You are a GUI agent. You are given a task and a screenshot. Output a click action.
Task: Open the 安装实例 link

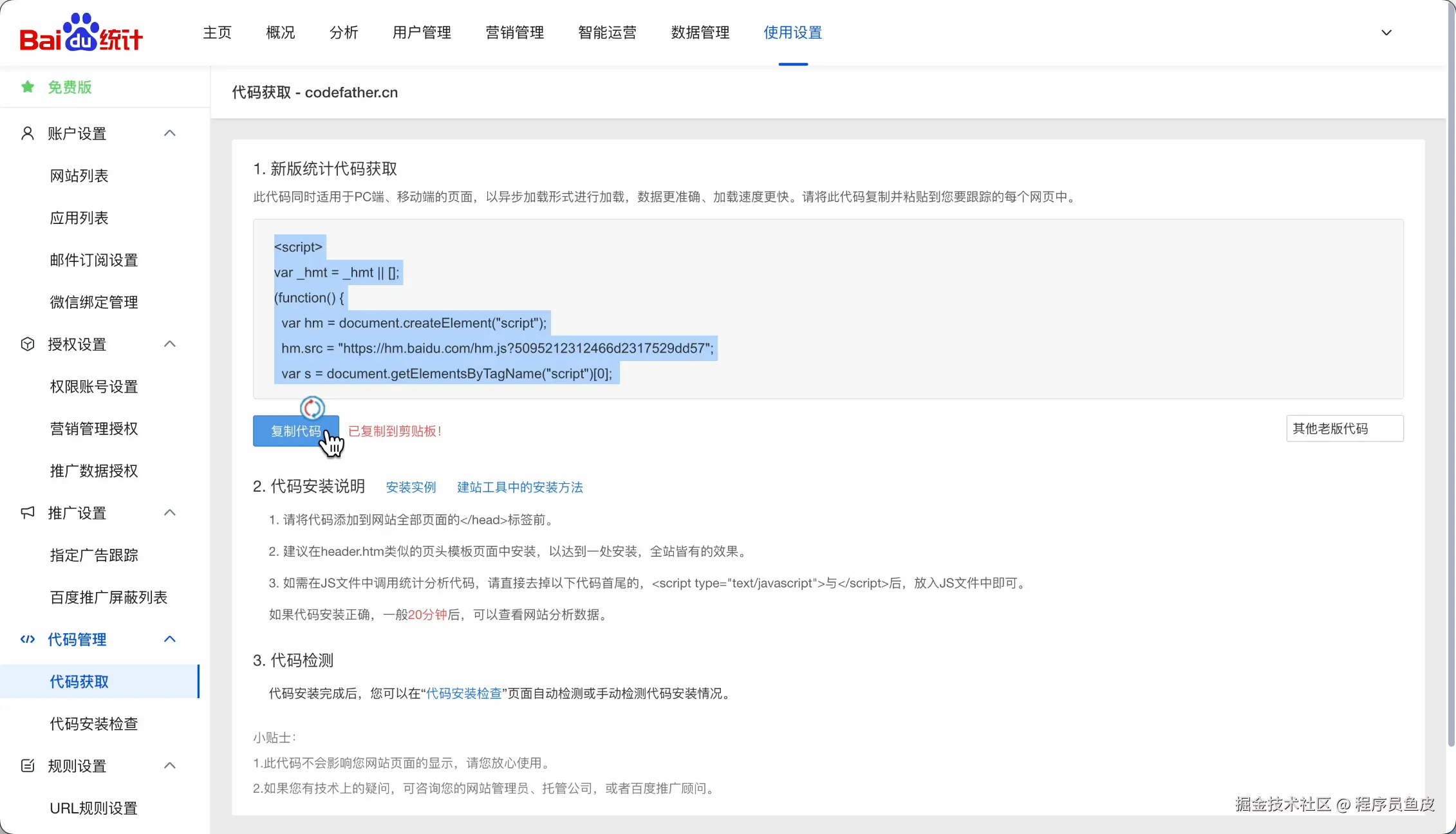[411, 487]
